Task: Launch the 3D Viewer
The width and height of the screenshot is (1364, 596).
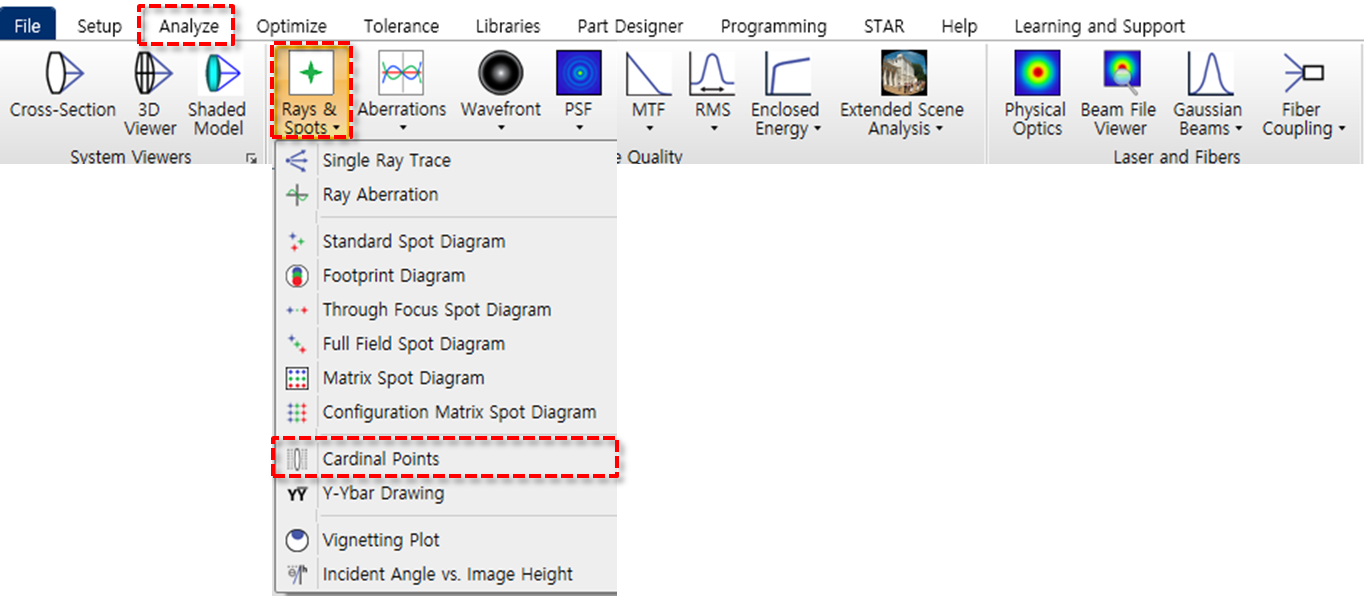Action: [150, 93]
